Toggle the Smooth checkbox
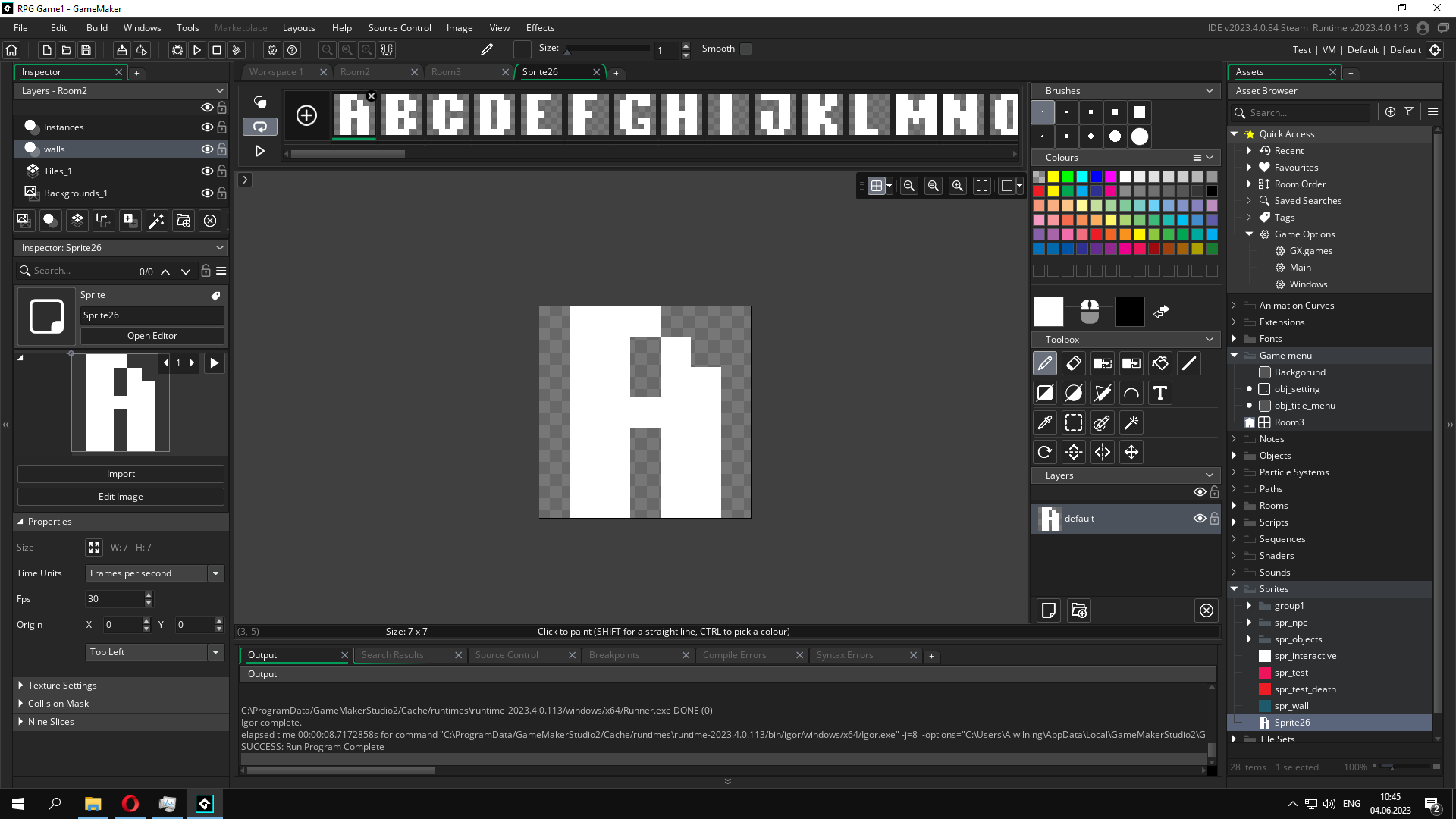The height and width of the screenshot is (819, 1456). [746, 49]
